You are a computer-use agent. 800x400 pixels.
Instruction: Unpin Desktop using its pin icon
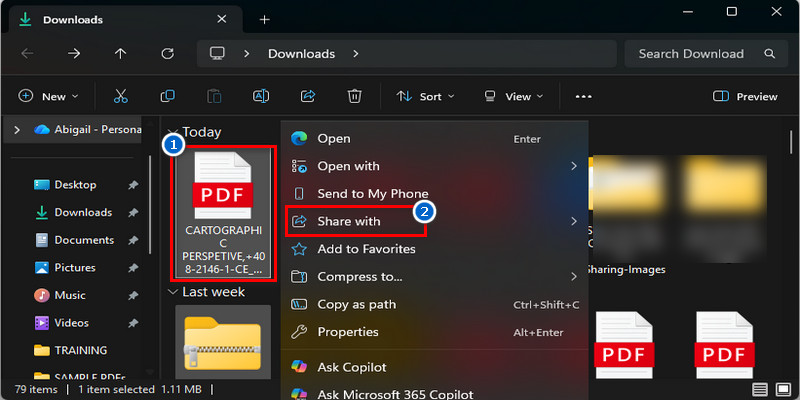click(x=133, y=185)
